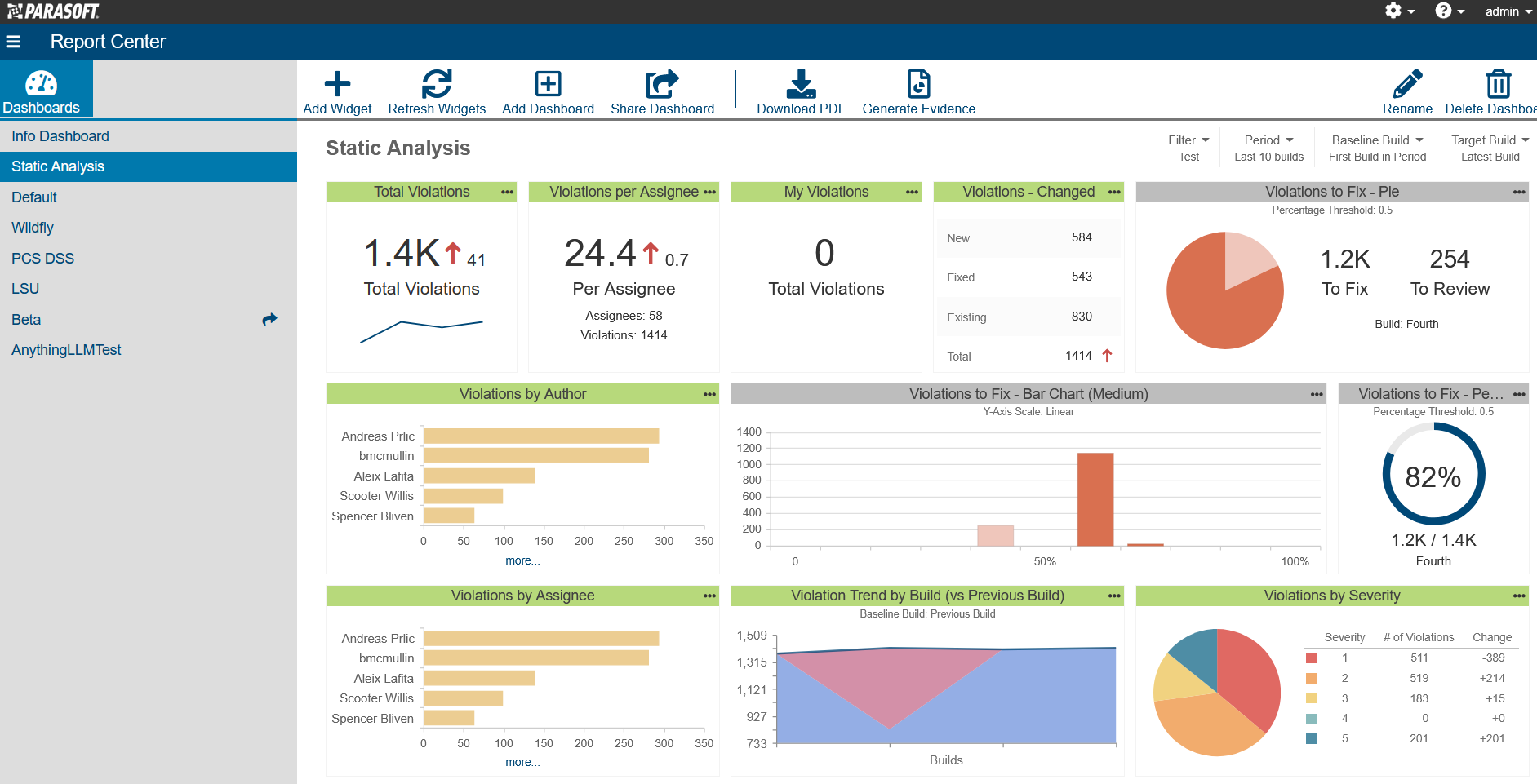1537x784 pixels.
Task: Click more... under Violations by Author
Action: [522, 560]
